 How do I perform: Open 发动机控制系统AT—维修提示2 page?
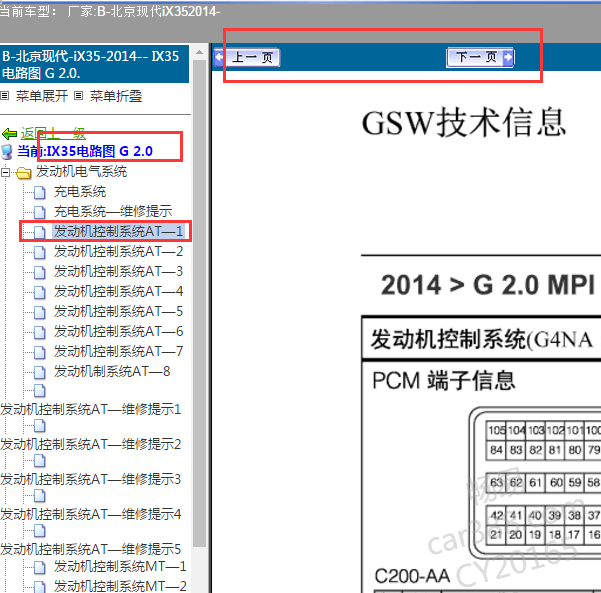coord(90,444)
